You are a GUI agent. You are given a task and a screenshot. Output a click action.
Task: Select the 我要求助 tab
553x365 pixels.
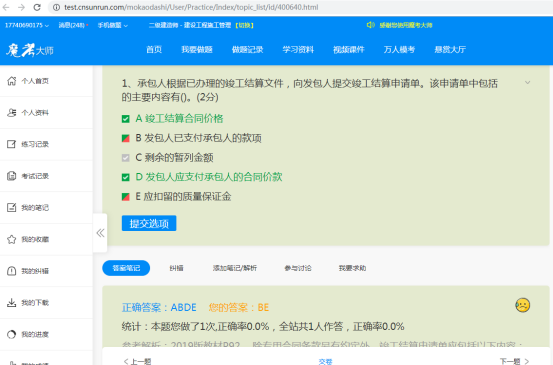352,268
